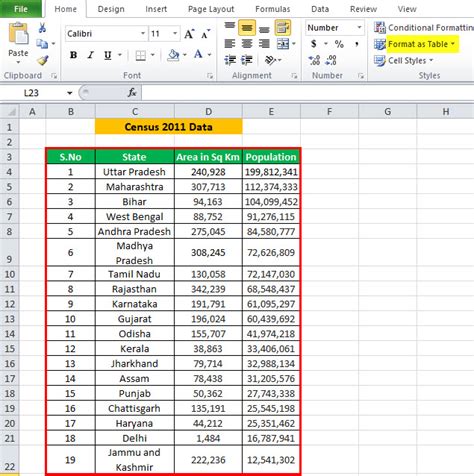Decrease font size with Shrink Font
Viewport: 474px width, 476px height.
pyautogui.click(x=206, y=34)
